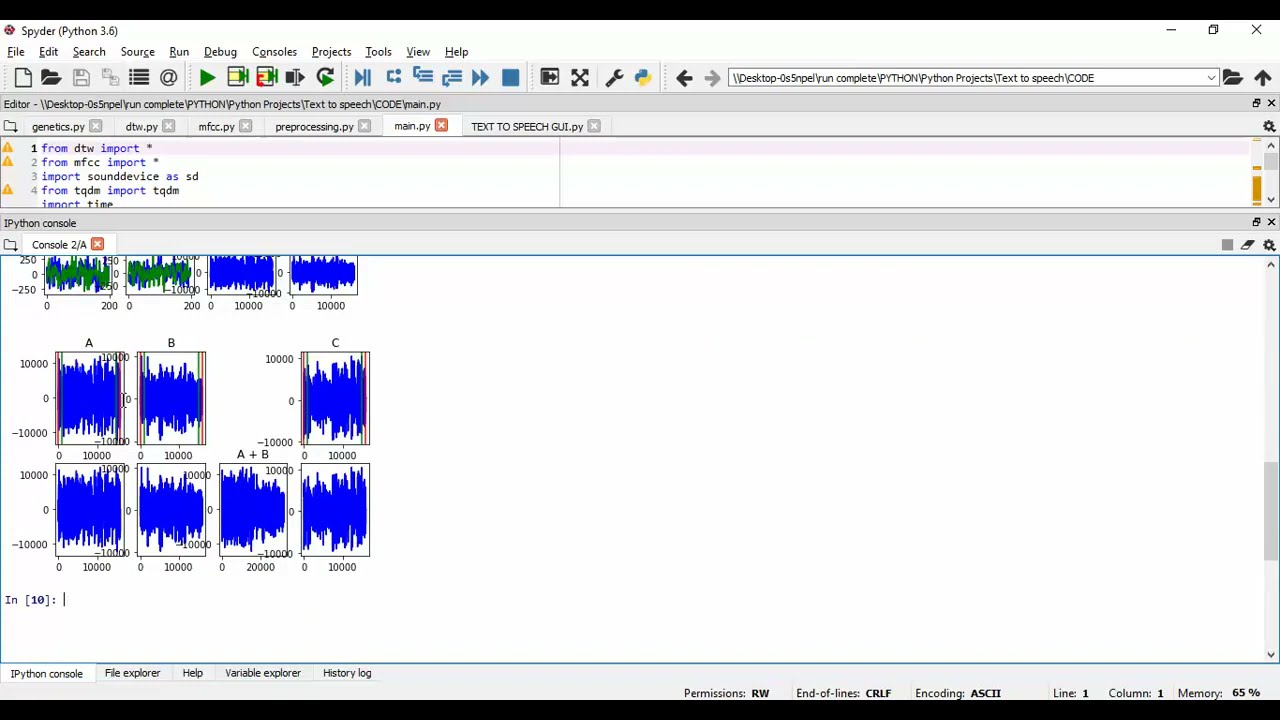Open the Run menu
The height and width of the screenshot is (720, 1280).
click(x=179, y=52)
